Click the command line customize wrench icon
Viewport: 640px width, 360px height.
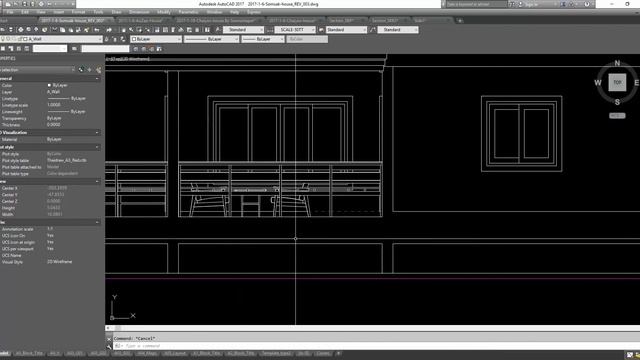(109, 346)
